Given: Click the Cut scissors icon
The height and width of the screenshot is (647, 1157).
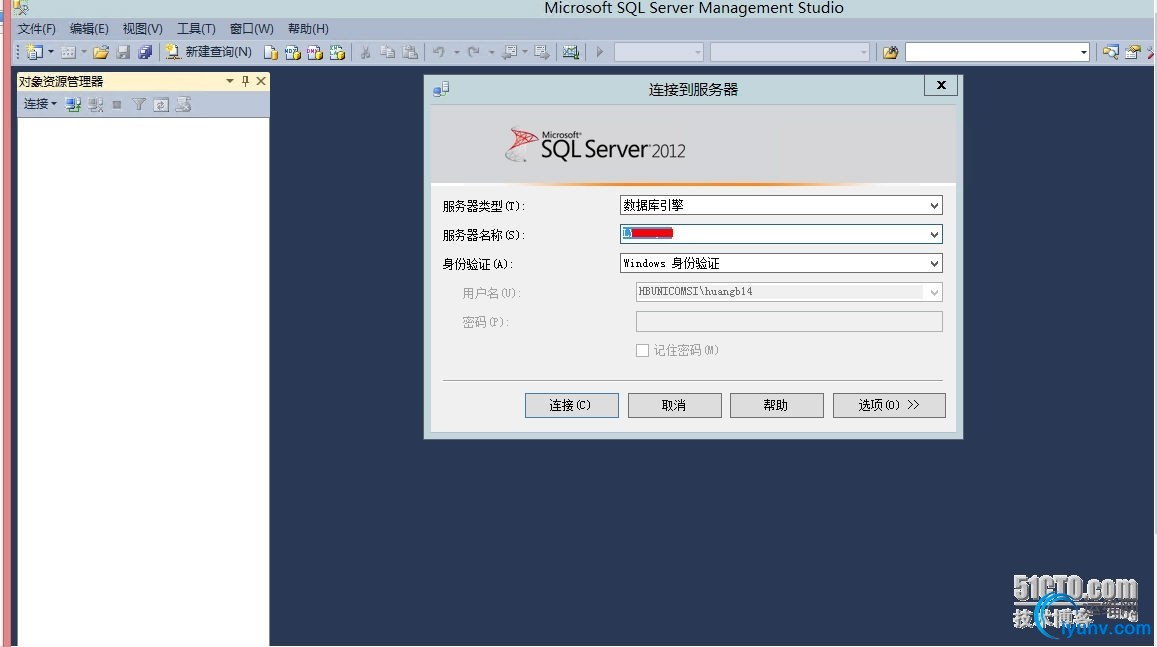Looking at the screenshot, I should click(365, 52).
